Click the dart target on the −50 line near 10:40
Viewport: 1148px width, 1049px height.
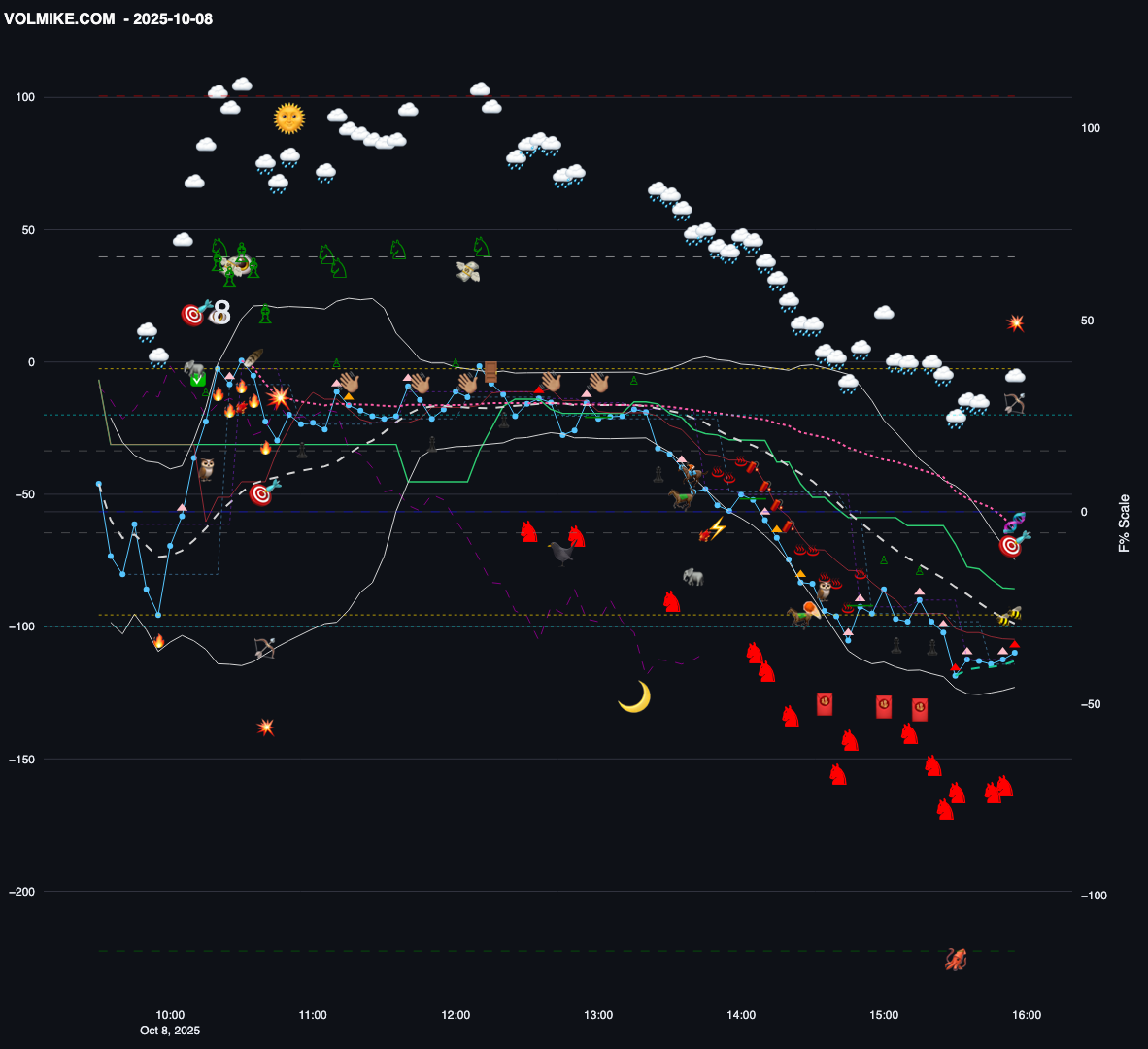263,493
